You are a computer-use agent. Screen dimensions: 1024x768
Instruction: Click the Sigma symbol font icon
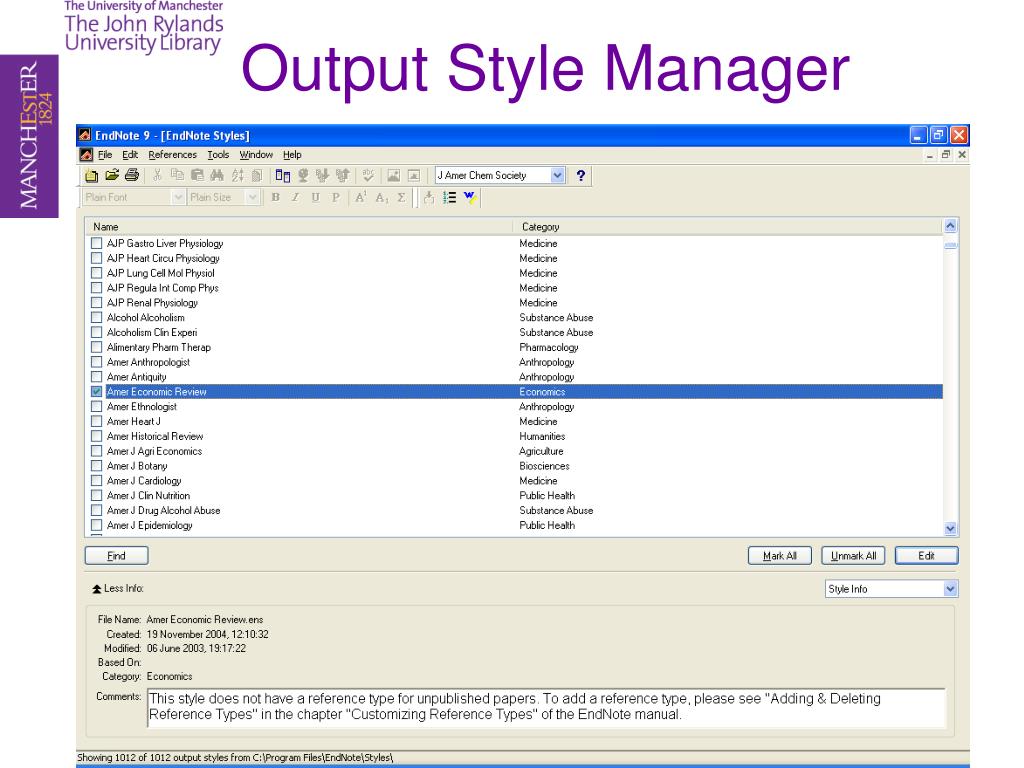(x=402, y=197)
